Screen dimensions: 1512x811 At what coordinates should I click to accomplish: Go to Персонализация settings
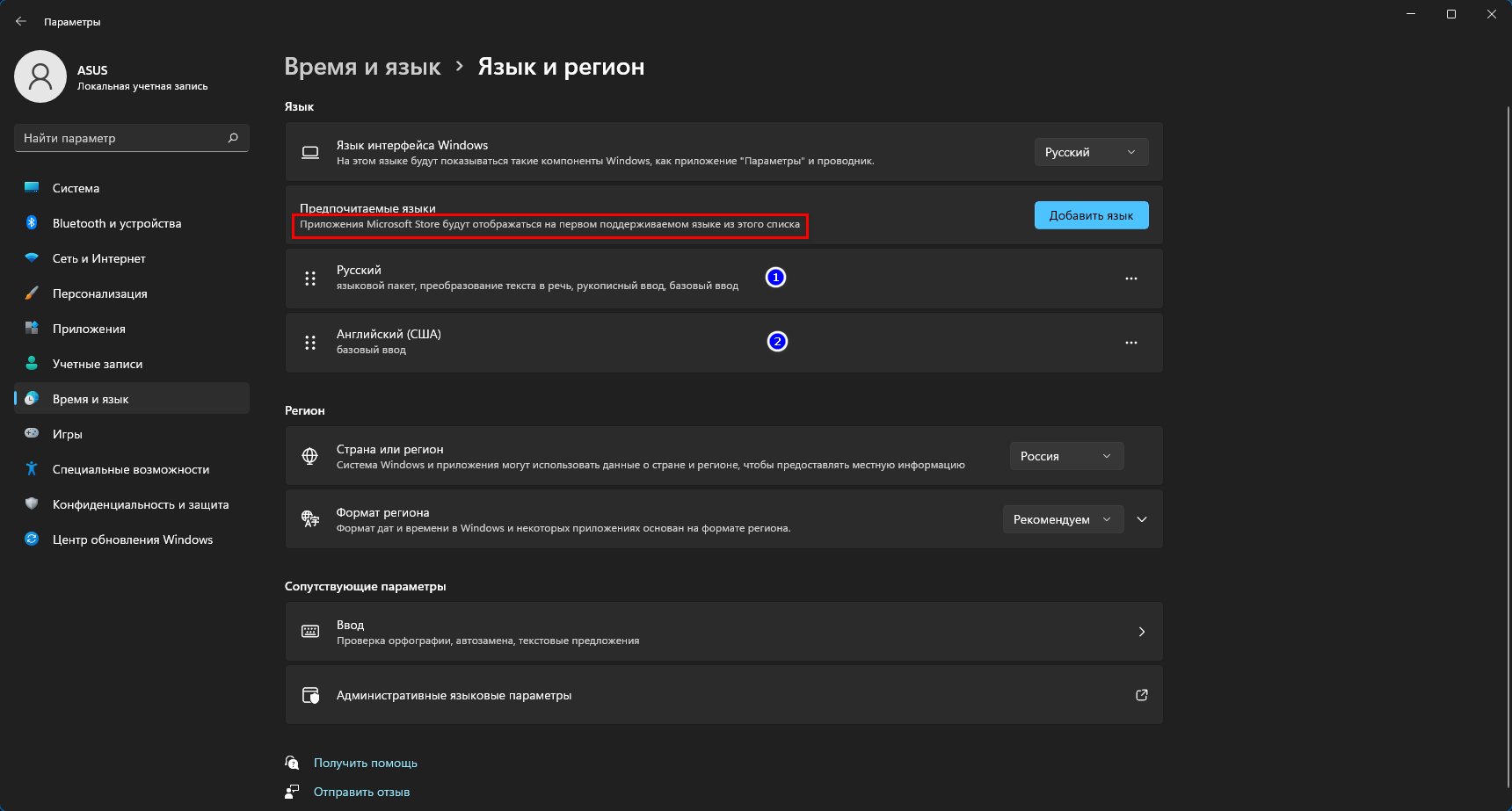click(100, 293)
